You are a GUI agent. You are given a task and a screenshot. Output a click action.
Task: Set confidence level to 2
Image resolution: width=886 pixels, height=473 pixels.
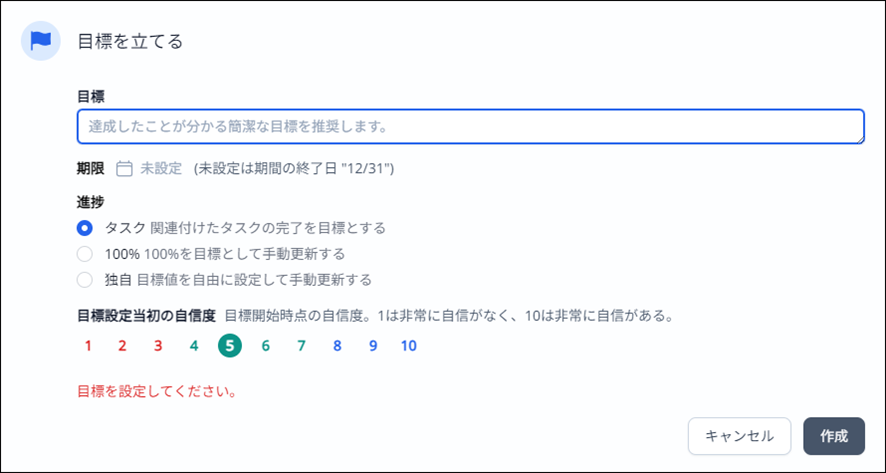click(x=122, y=346)
